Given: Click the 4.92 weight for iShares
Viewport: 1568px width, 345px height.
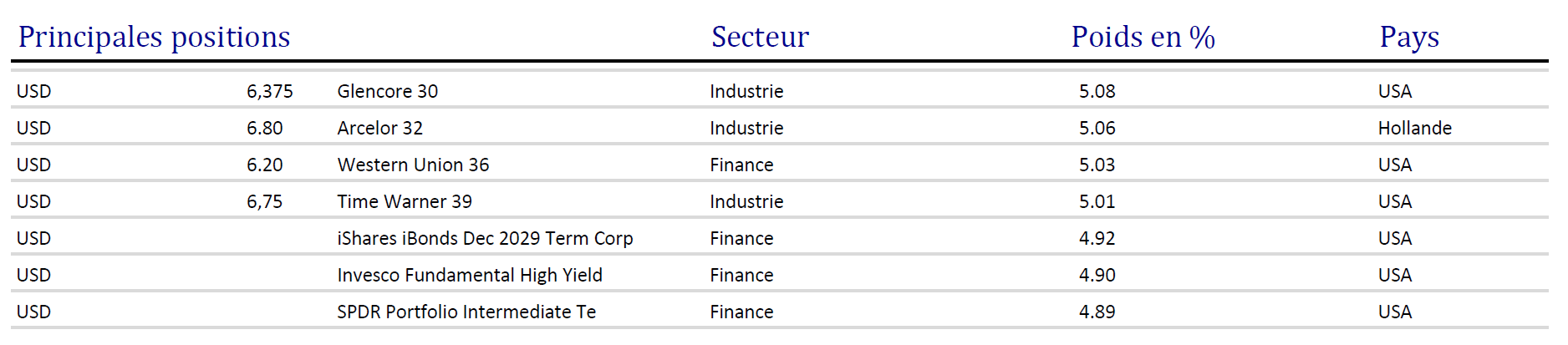Looking at the screenshot, I should click(1097, 238).
